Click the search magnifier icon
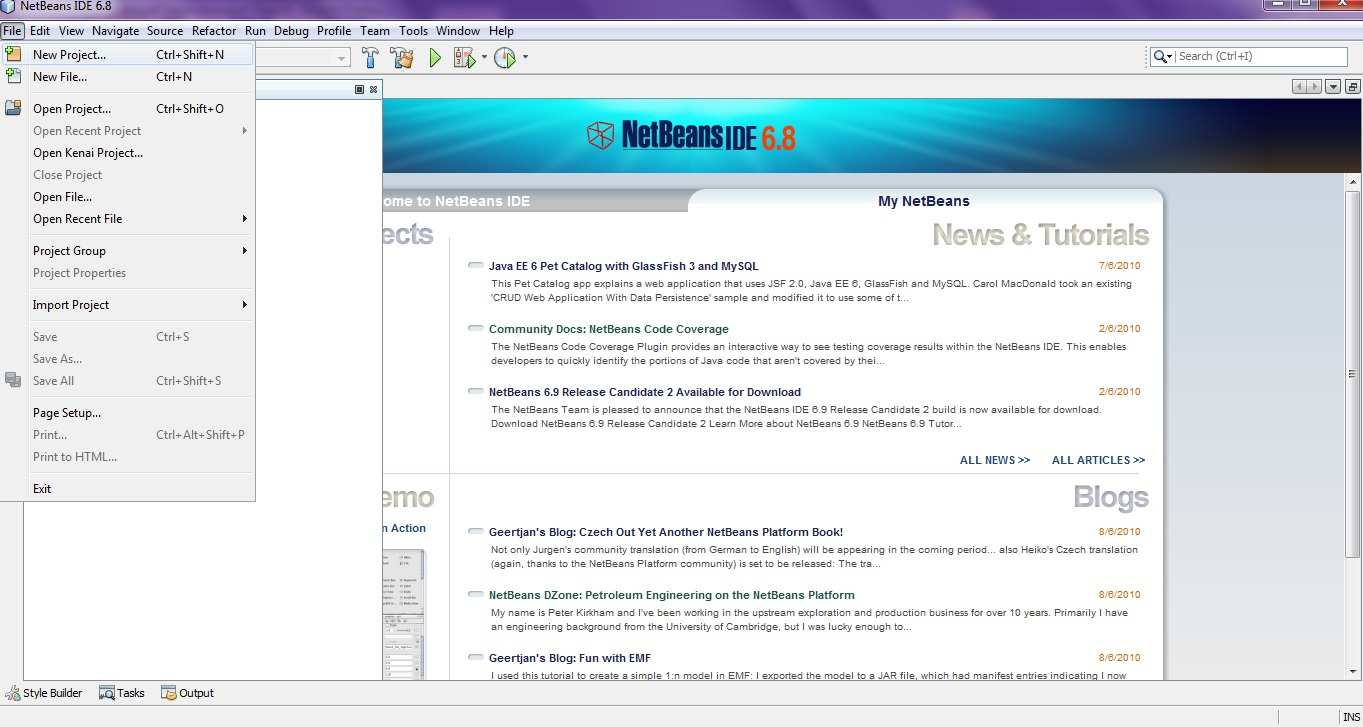The image size is (1363, 727). tap(1159, 57)
